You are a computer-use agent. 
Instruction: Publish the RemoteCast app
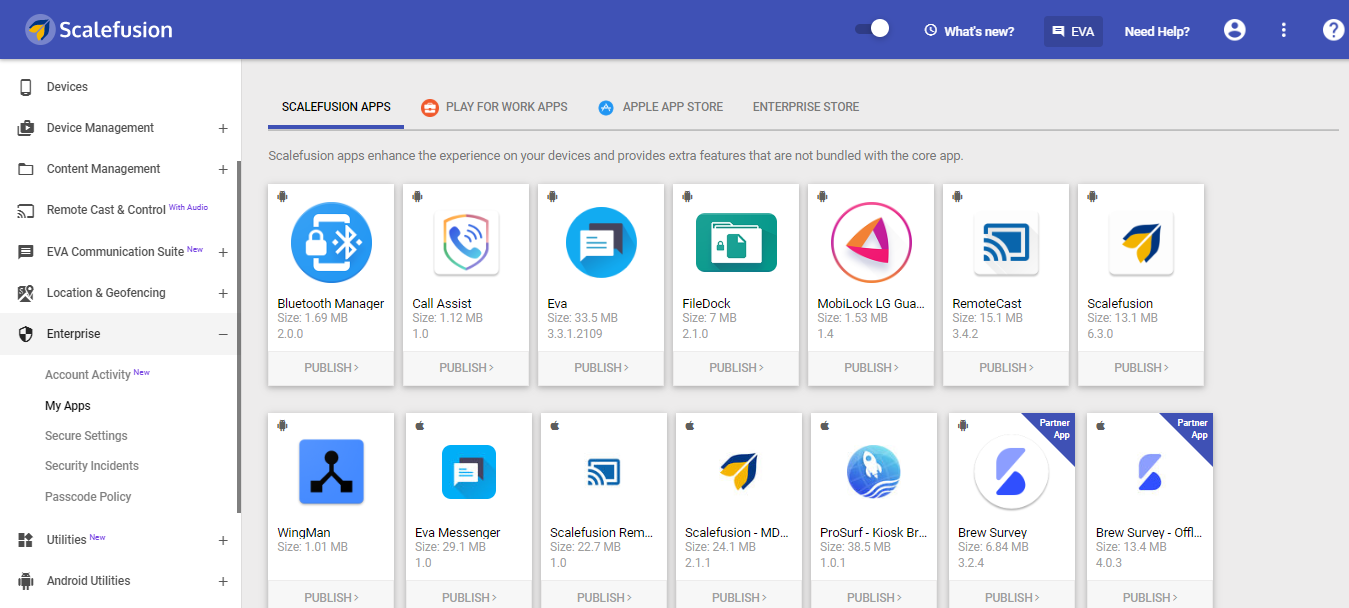[x=1006, y=368]
